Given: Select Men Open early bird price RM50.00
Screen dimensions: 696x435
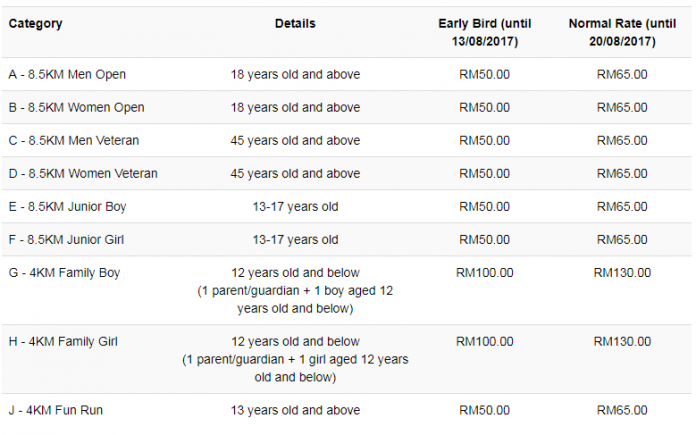Looking at the screenshot, I should click(x=485, y=75).
